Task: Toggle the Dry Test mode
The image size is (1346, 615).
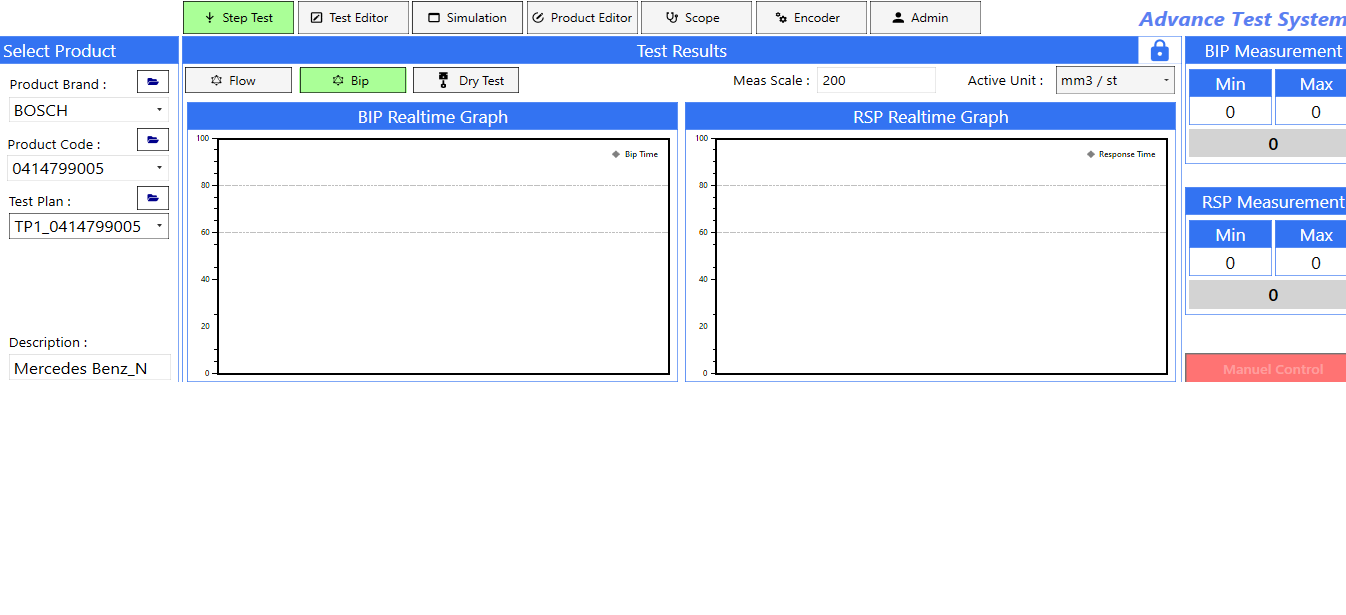Action: 466,81
